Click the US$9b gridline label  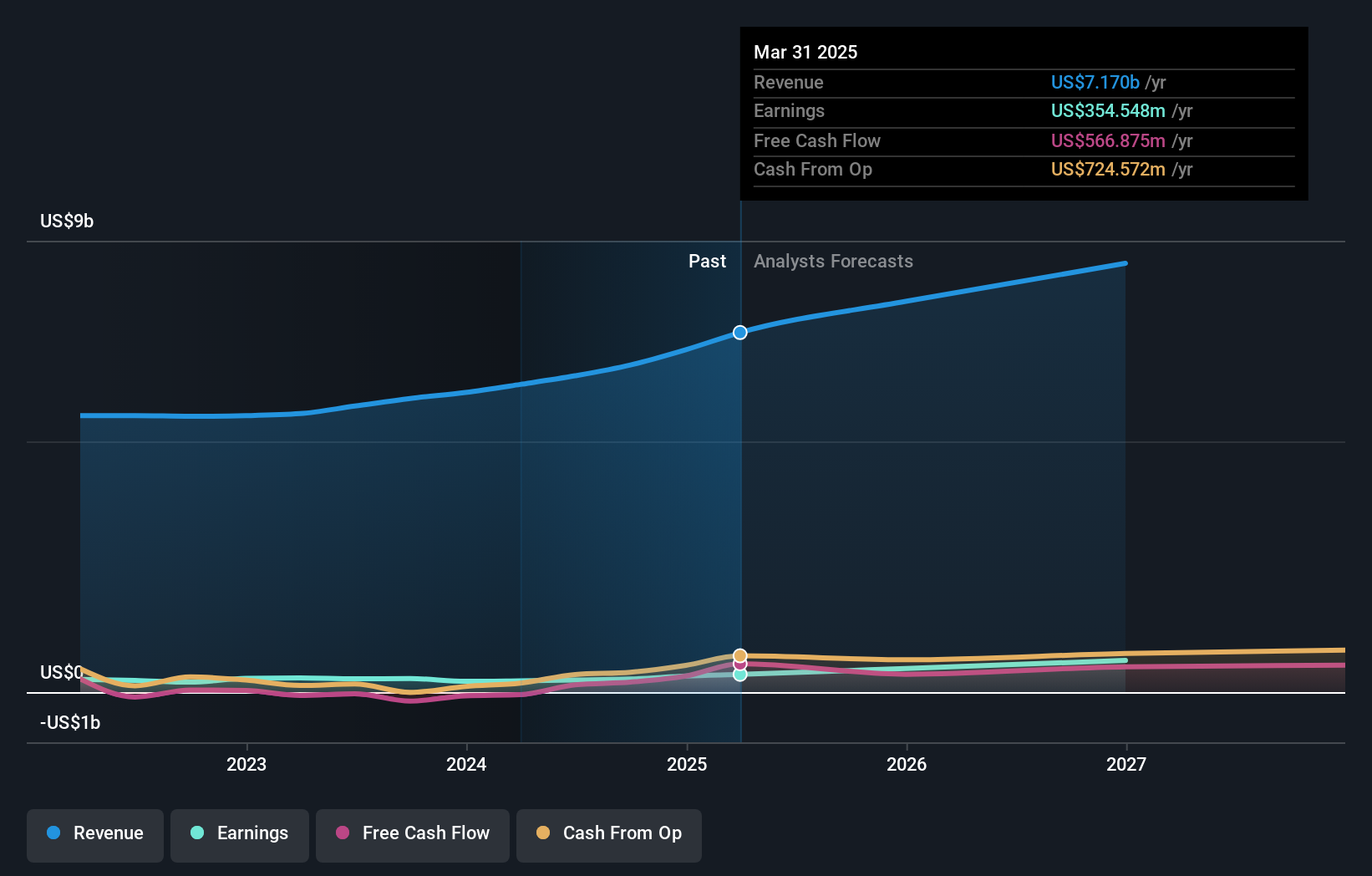[x=65, y=221]
